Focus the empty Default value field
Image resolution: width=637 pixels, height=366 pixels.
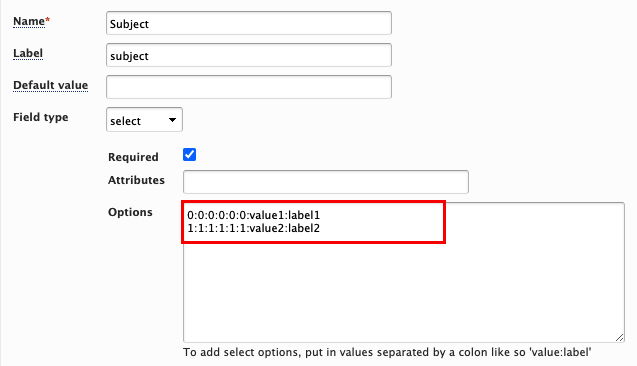249,87
